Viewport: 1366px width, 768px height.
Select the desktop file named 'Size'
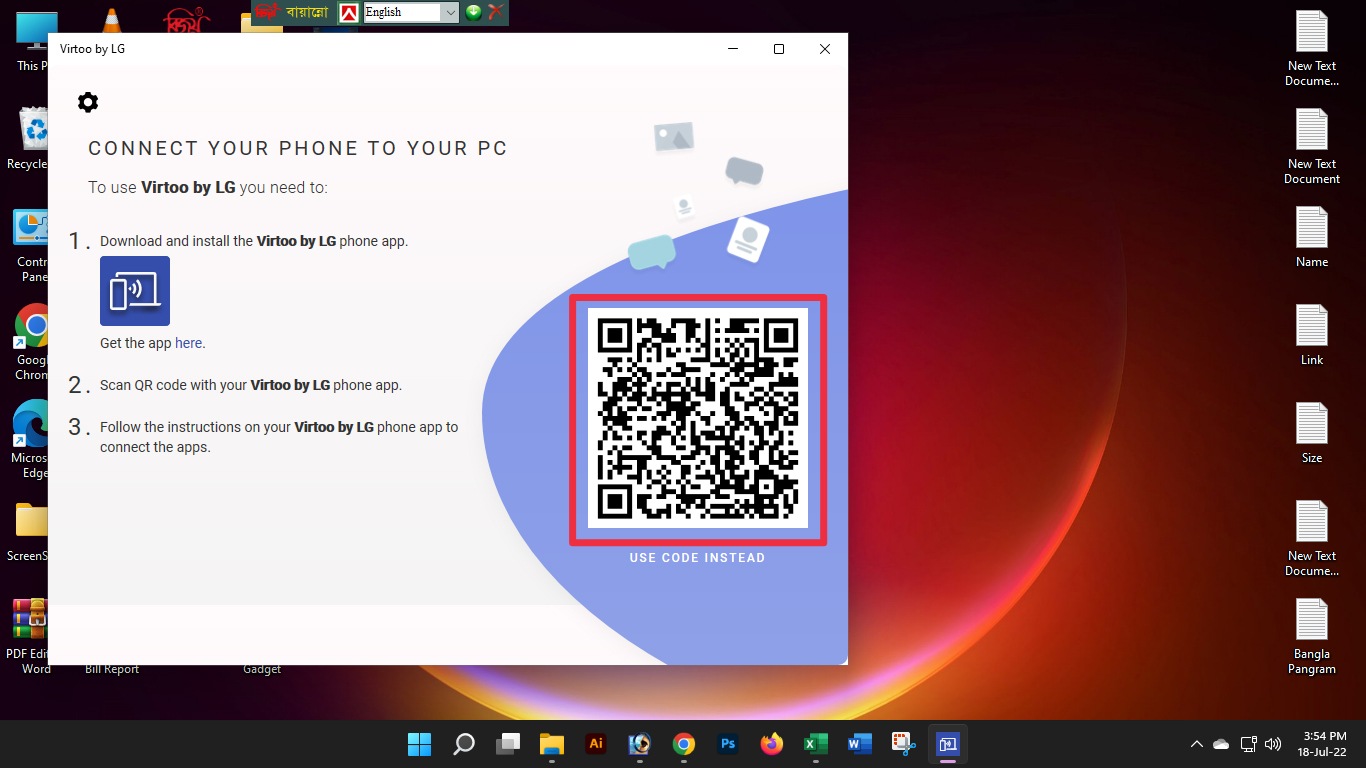pyautogui.click(x=1312, y=433)
